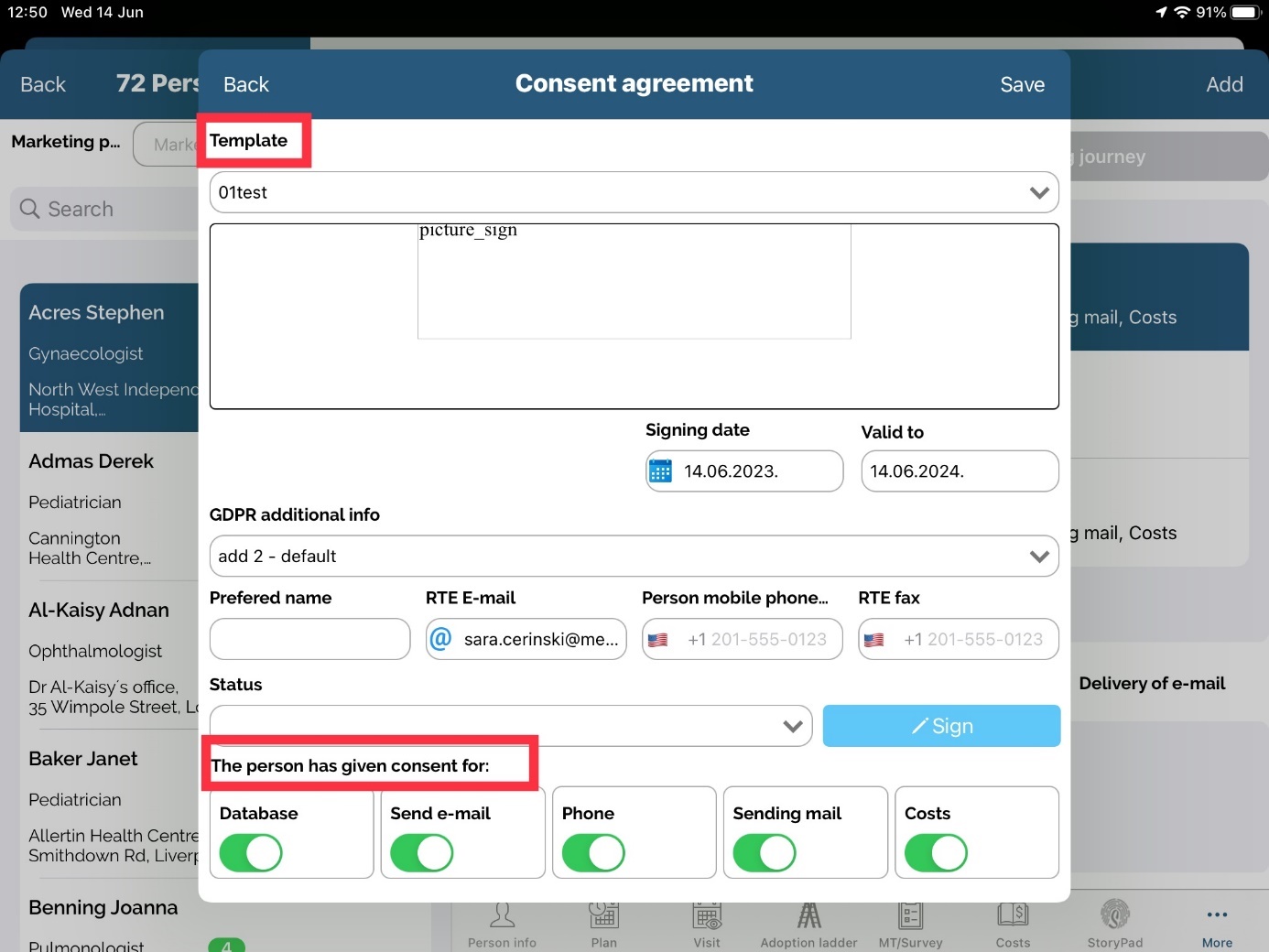Open the StoryPad icon

click(1114, 915)
